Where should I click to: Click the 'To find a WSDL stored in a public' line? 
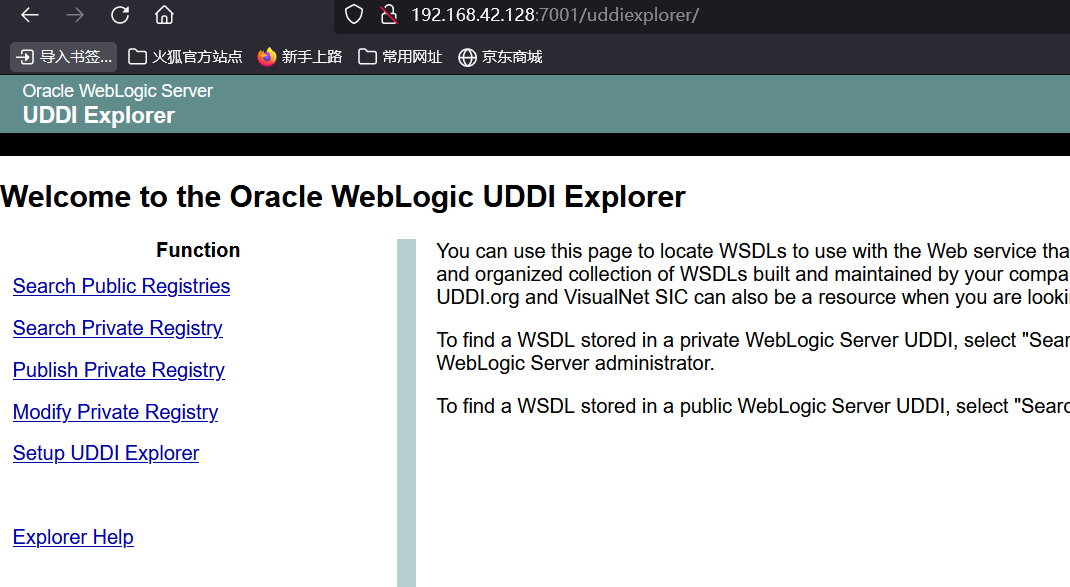(753, 406)
